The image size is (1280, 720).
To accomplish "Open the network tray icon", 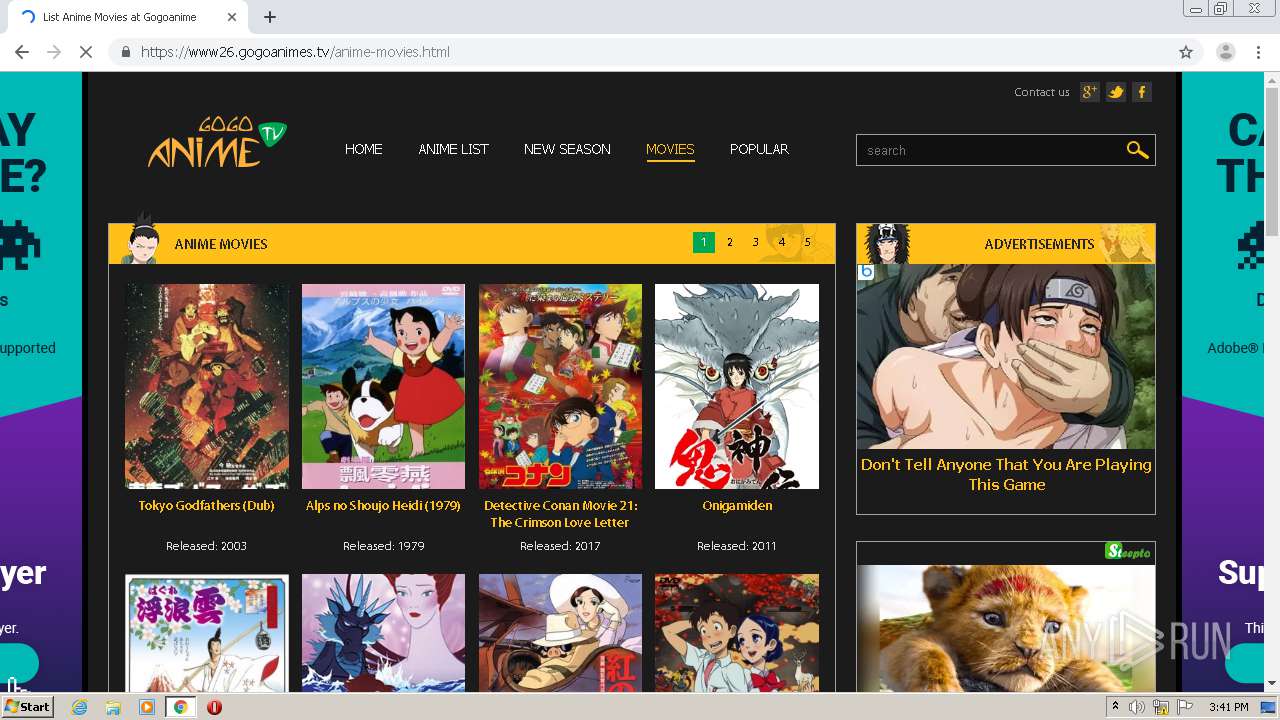I will coord(1161,707).
